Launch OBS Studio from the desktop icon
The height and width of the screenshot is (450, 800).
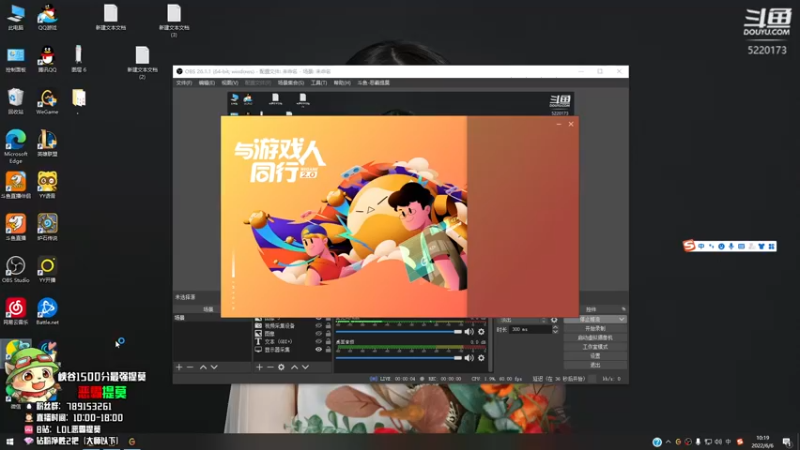pyautogui.click(x=15, y=269)
